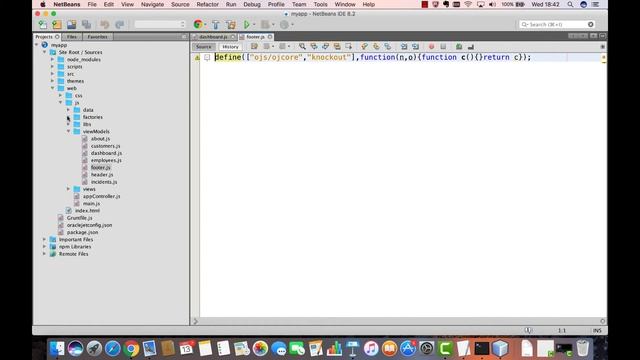Click the Redo toolbar icon

119,24
